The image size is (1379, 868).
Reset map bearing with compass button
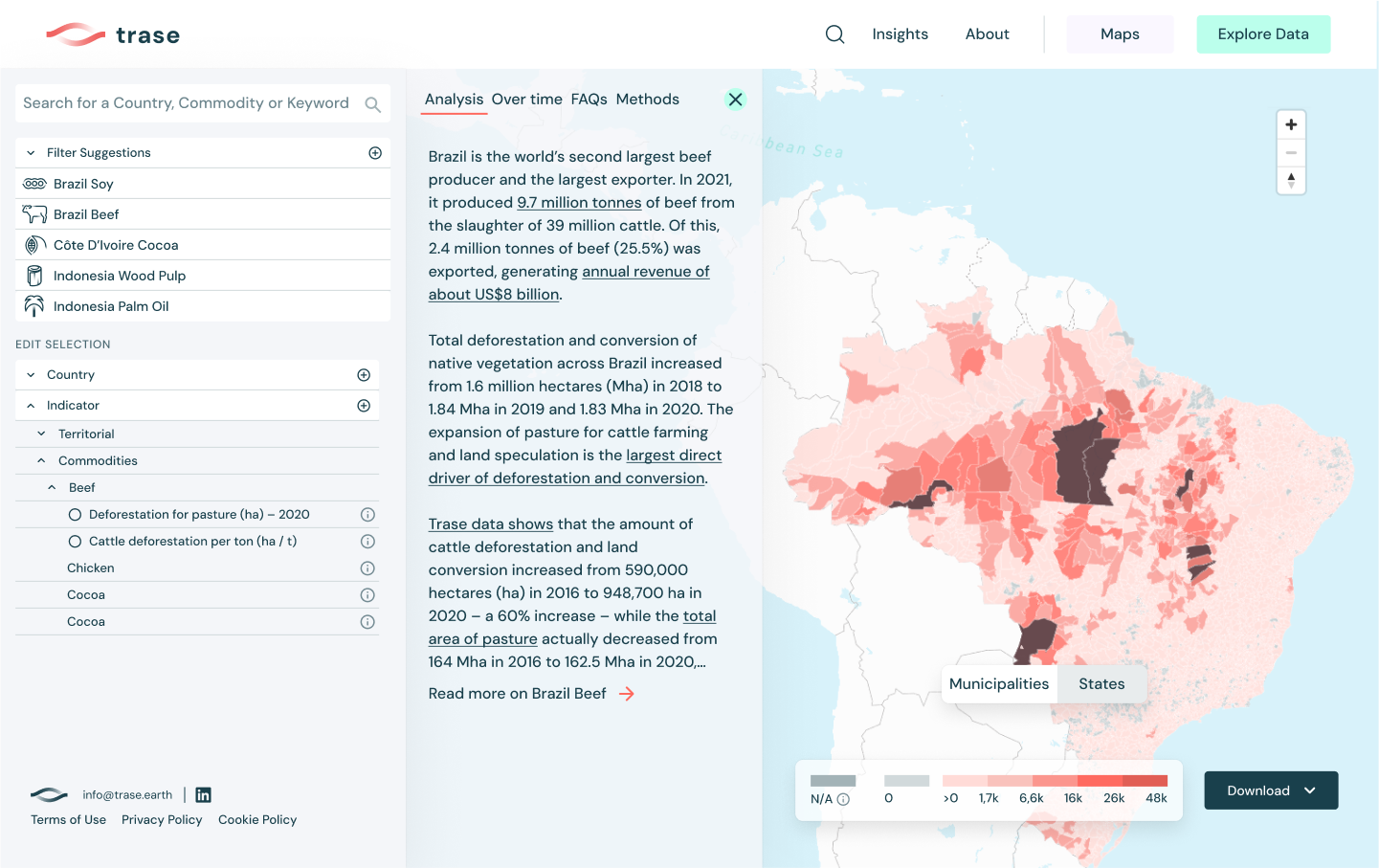[1291, 180]
